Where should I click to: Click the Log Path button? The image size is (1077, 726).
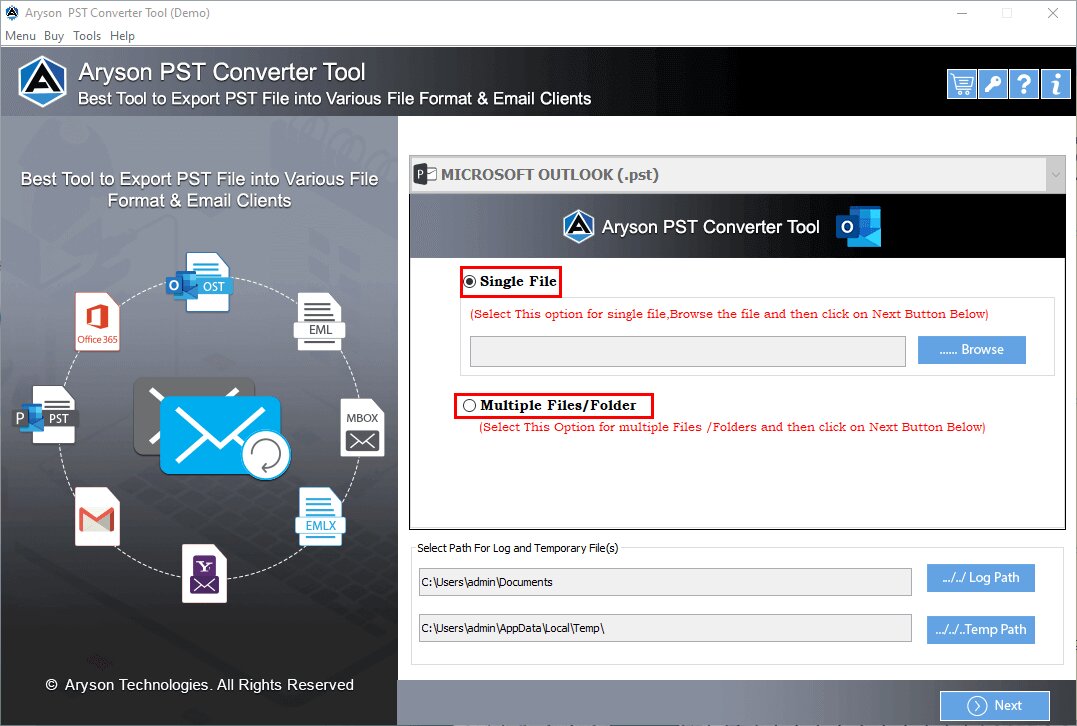(x=980, y=578)
